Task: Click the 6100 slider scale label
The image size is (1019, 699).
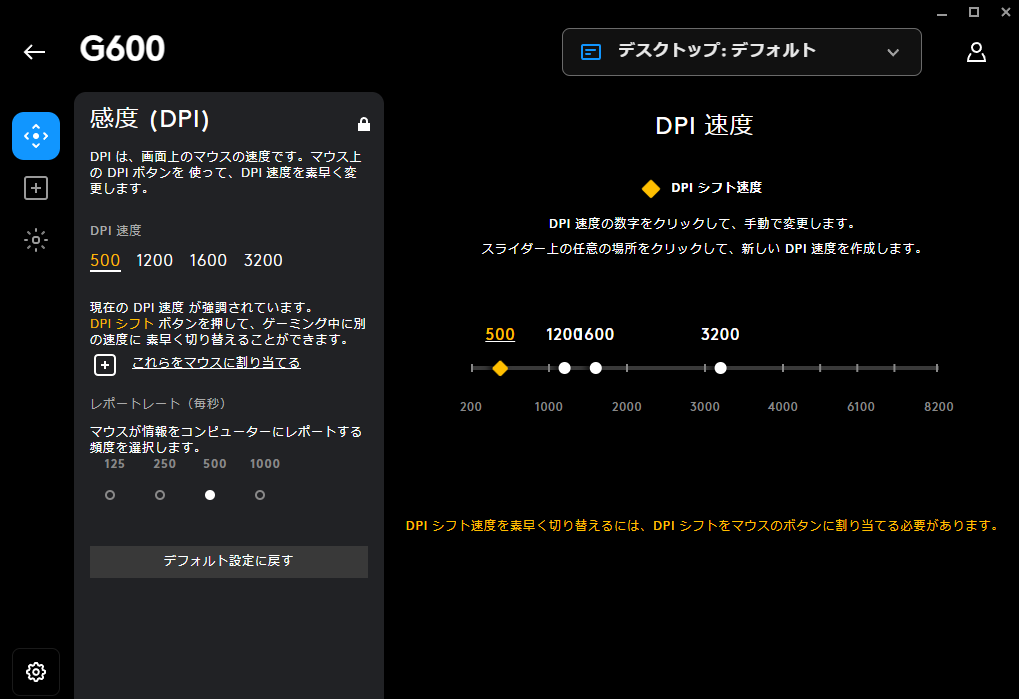Action: (x=861, y=407)
